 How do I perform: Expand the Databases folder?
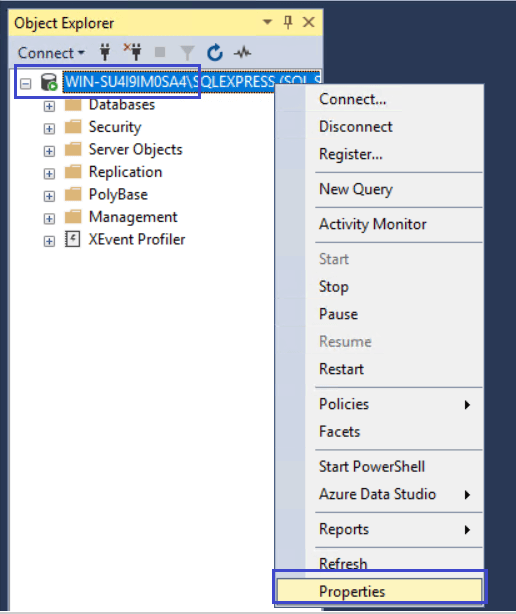pos(49,107)
